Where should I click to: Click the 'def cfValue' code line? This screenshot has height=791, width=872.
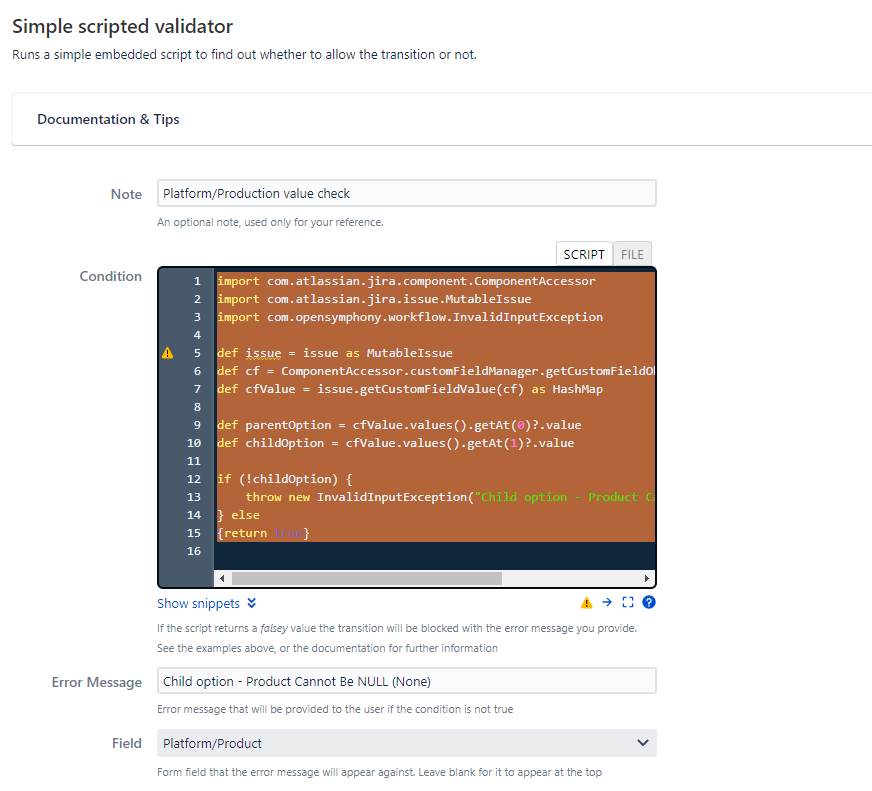click(x=410, y=389)
